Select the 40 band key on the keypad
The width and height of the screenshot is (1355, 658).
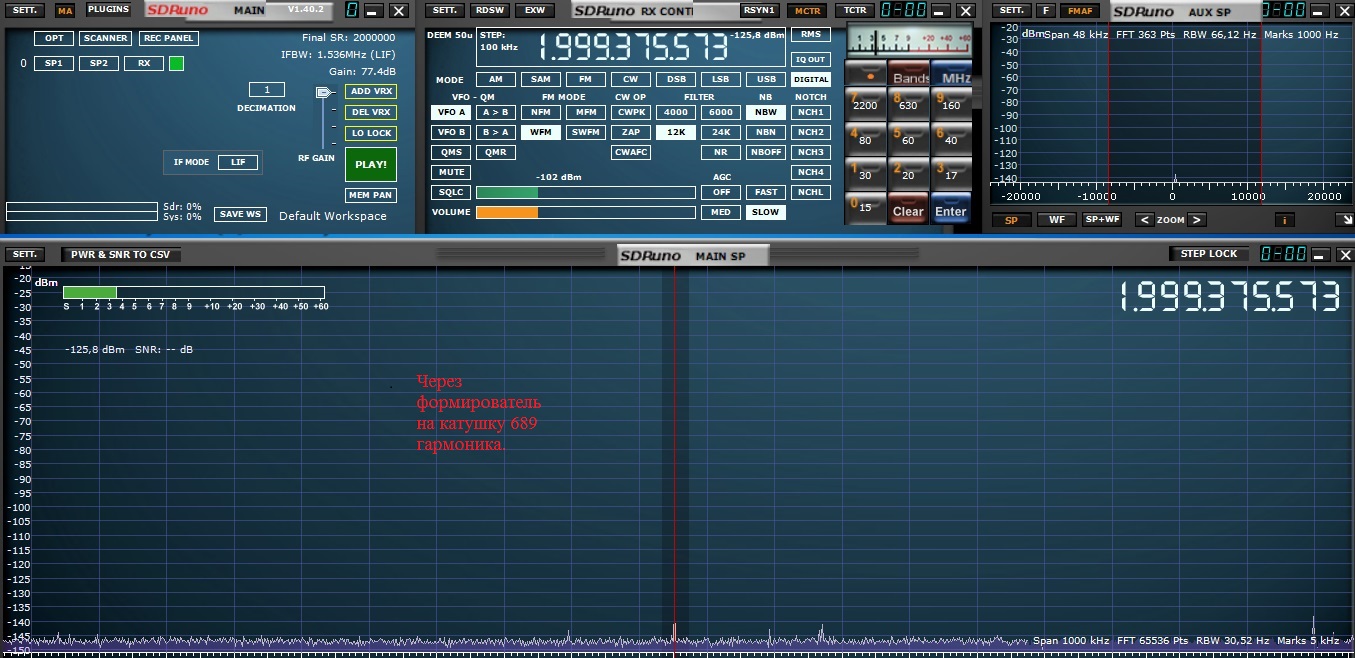951,138
